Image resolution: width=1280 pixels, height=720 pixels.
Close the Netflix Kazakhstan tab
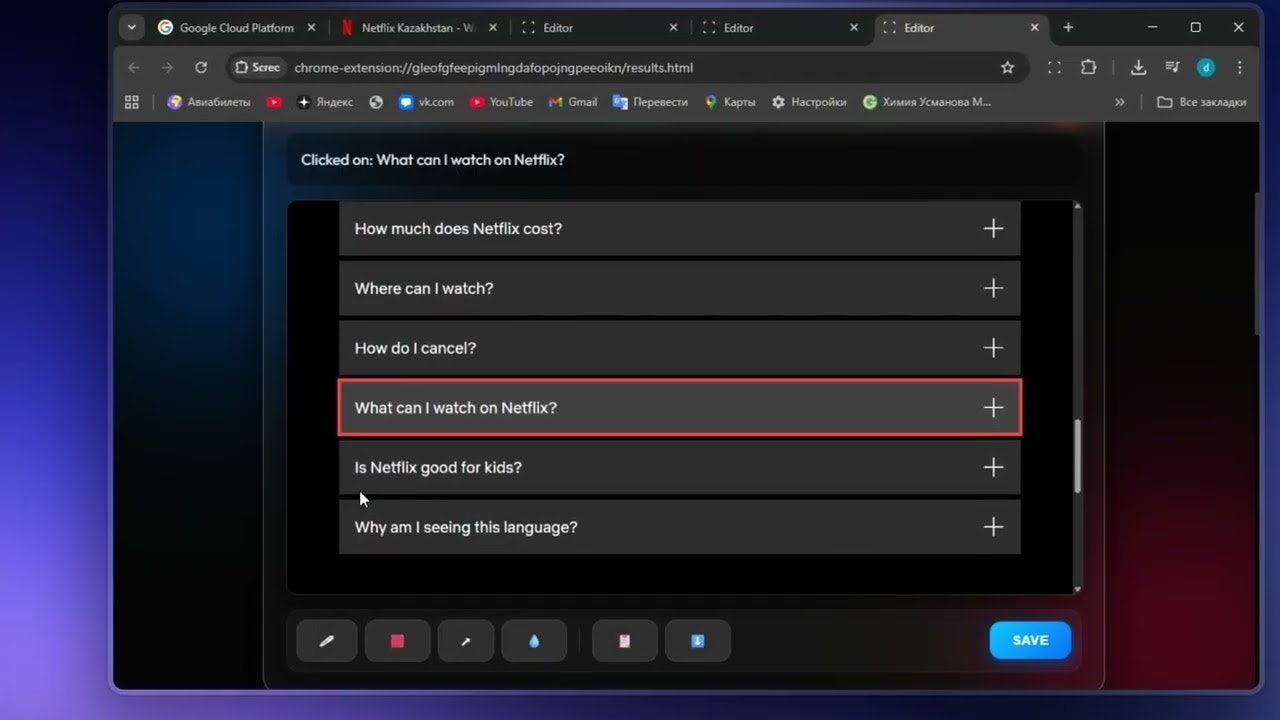(492, 28)
